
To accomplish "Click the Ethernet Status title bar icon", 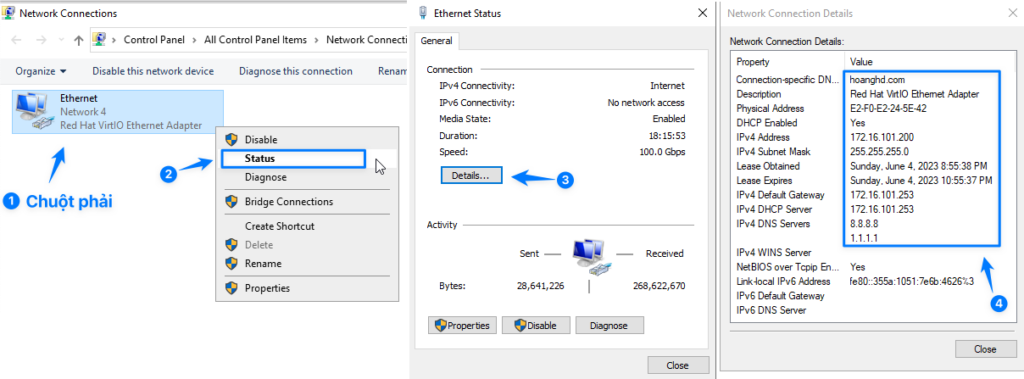I will tap(423, 12).
